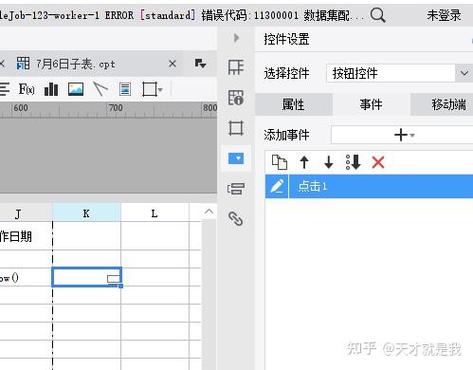The image size is (473, 370).
Task: Select column K header
Action: (x=86, y=213)
